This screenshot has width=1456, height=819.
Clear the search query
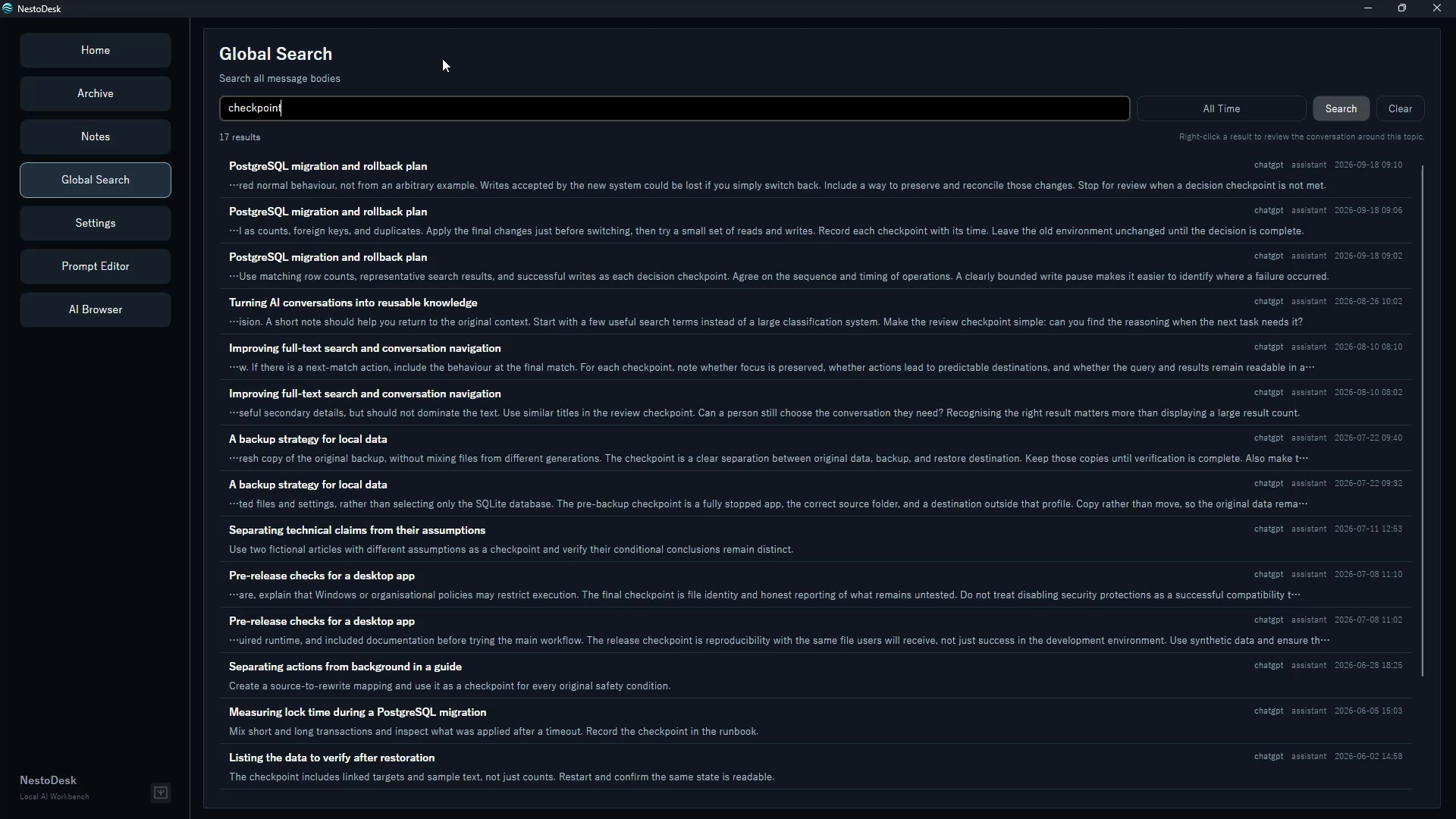(x=1400, y=108)
